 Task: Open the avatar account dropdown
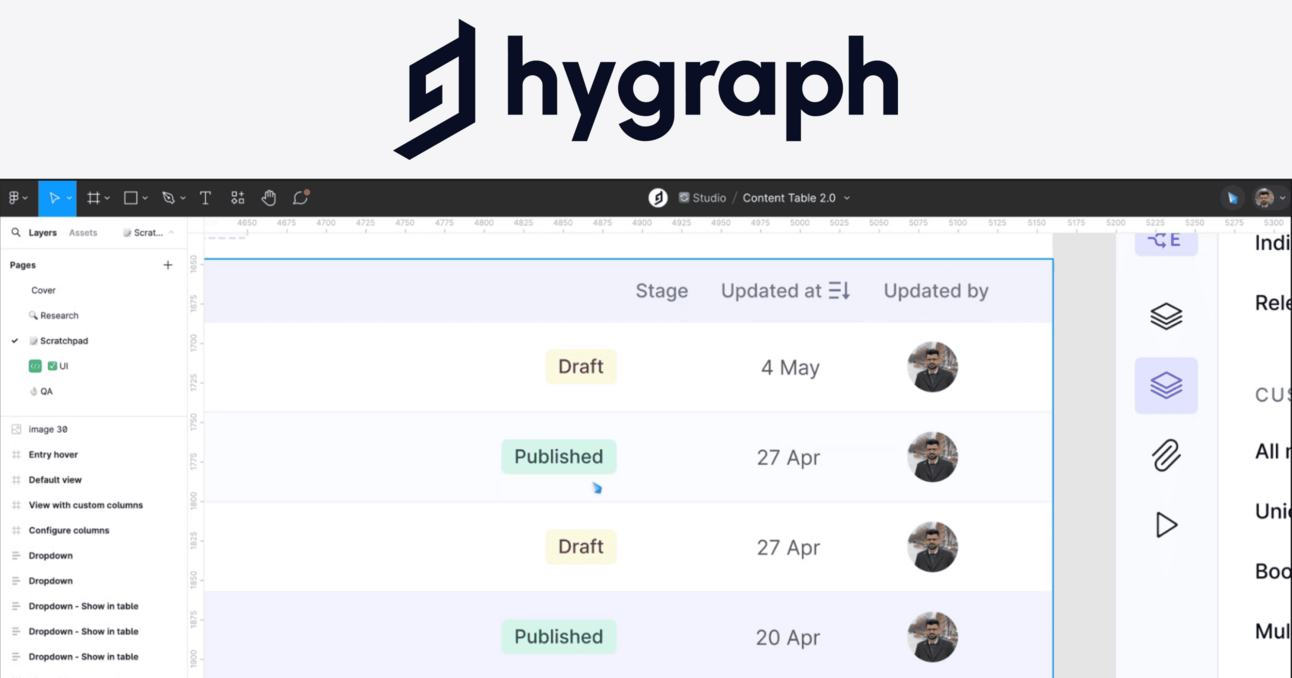point(1284,197)
